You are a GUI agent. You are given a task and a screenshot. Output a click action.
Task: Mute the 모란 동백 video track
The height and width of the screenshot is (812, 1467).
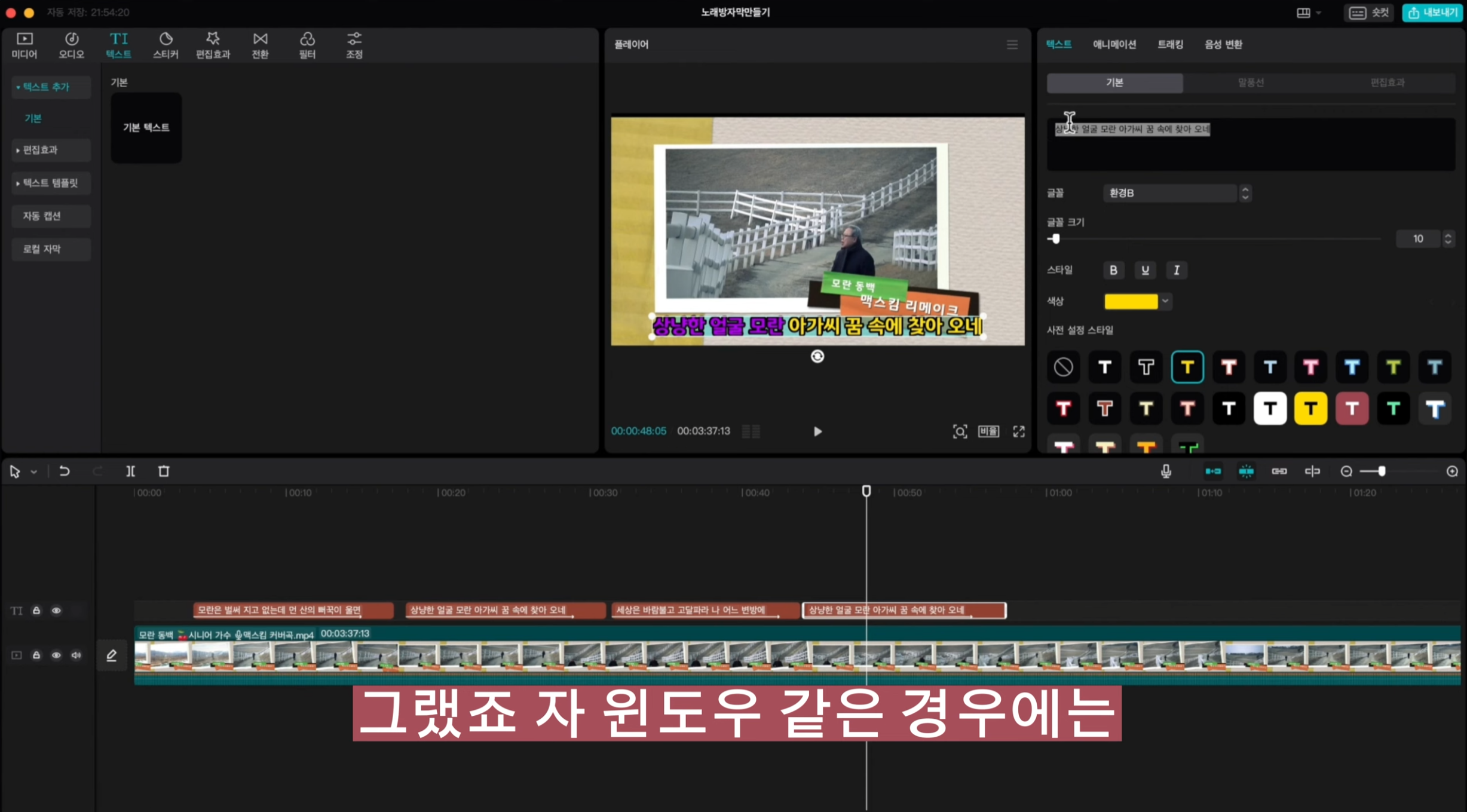(76, 655)
